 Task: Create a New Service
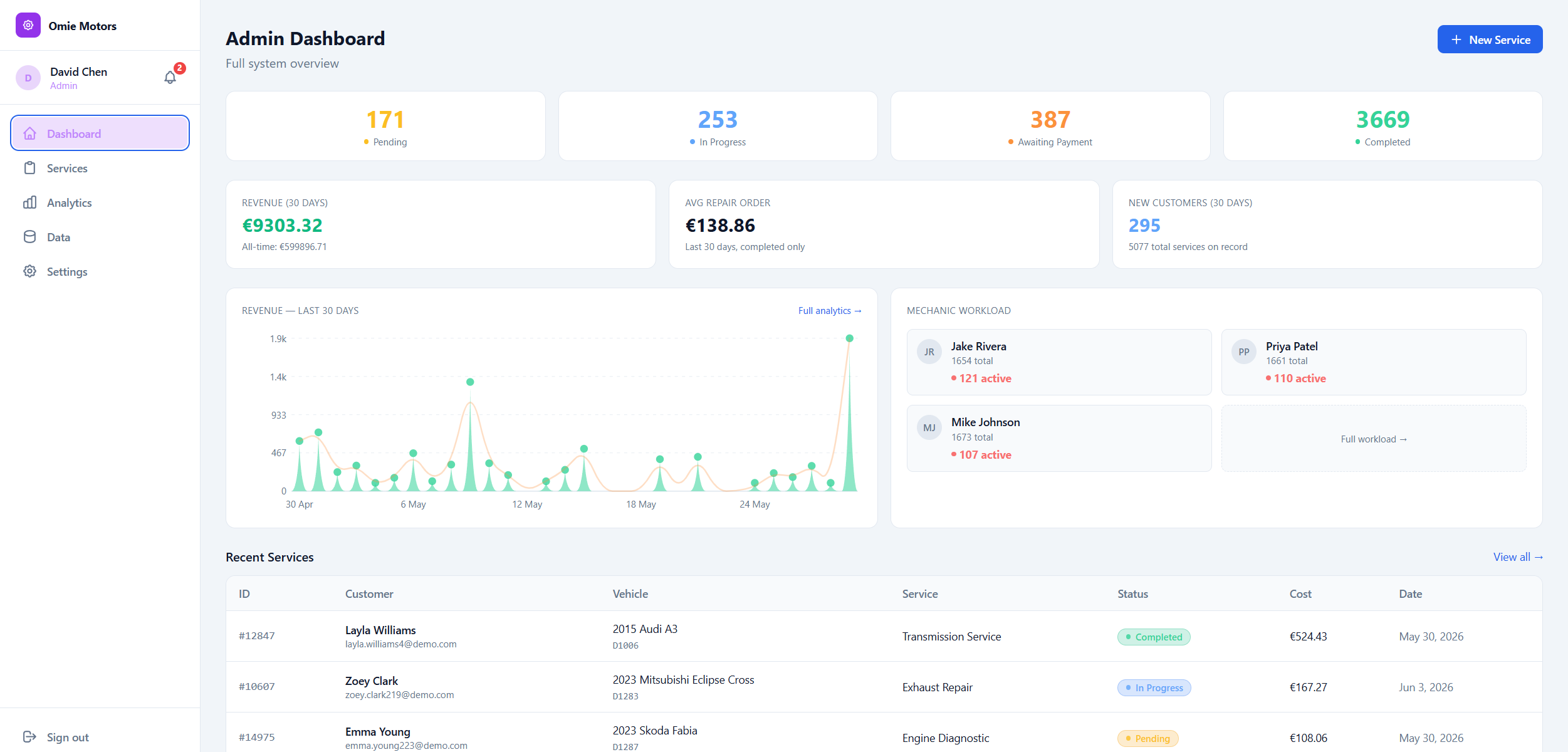1490,39
